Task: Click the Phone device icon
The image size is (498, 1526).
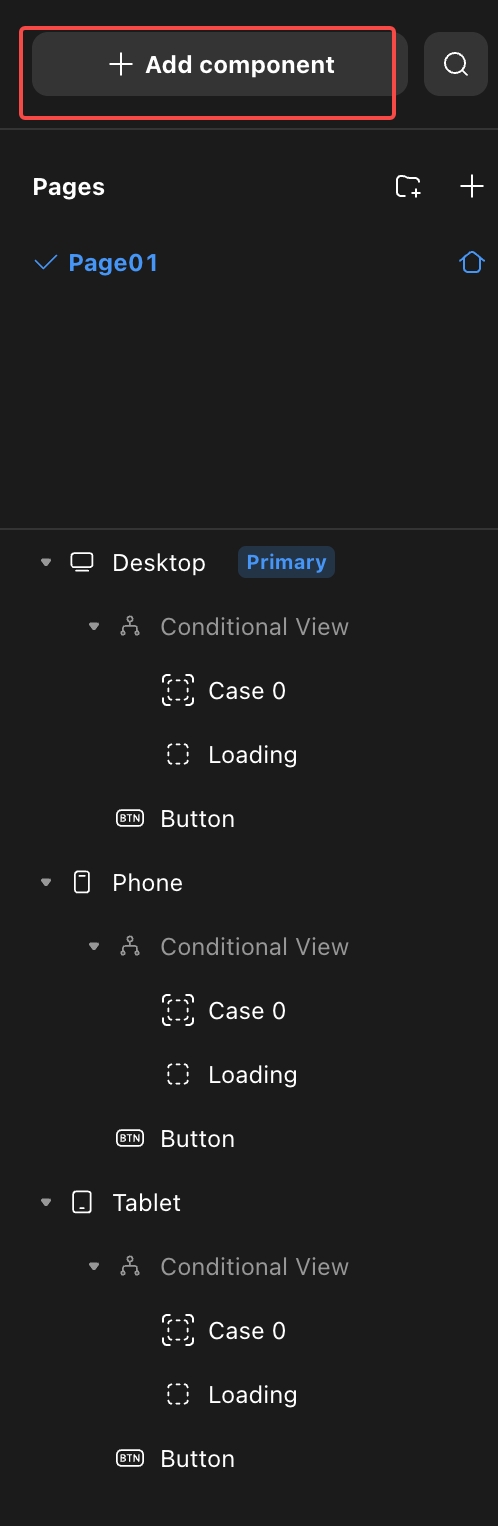Action: (x=82, y=882)
